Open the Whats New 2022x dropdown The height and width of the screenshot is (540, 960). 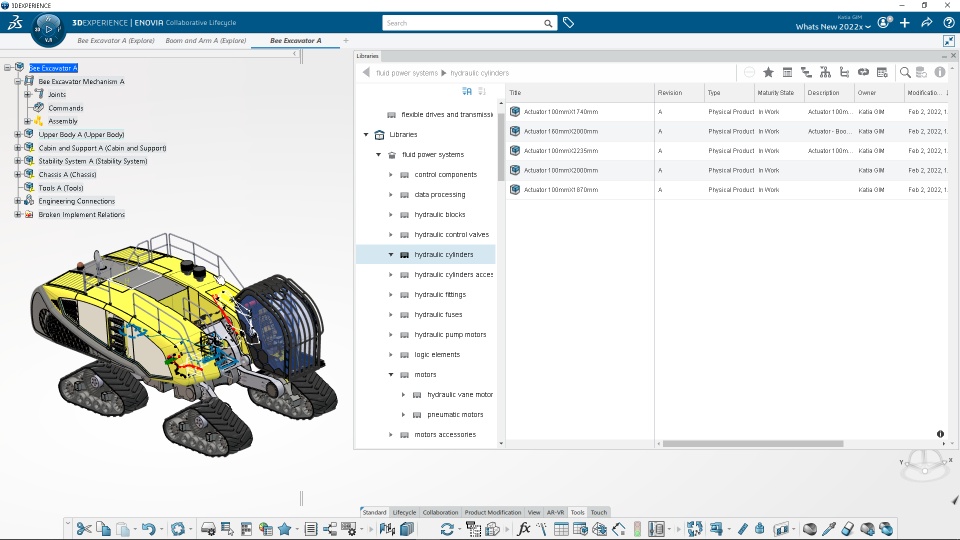(x=833, y=26)
